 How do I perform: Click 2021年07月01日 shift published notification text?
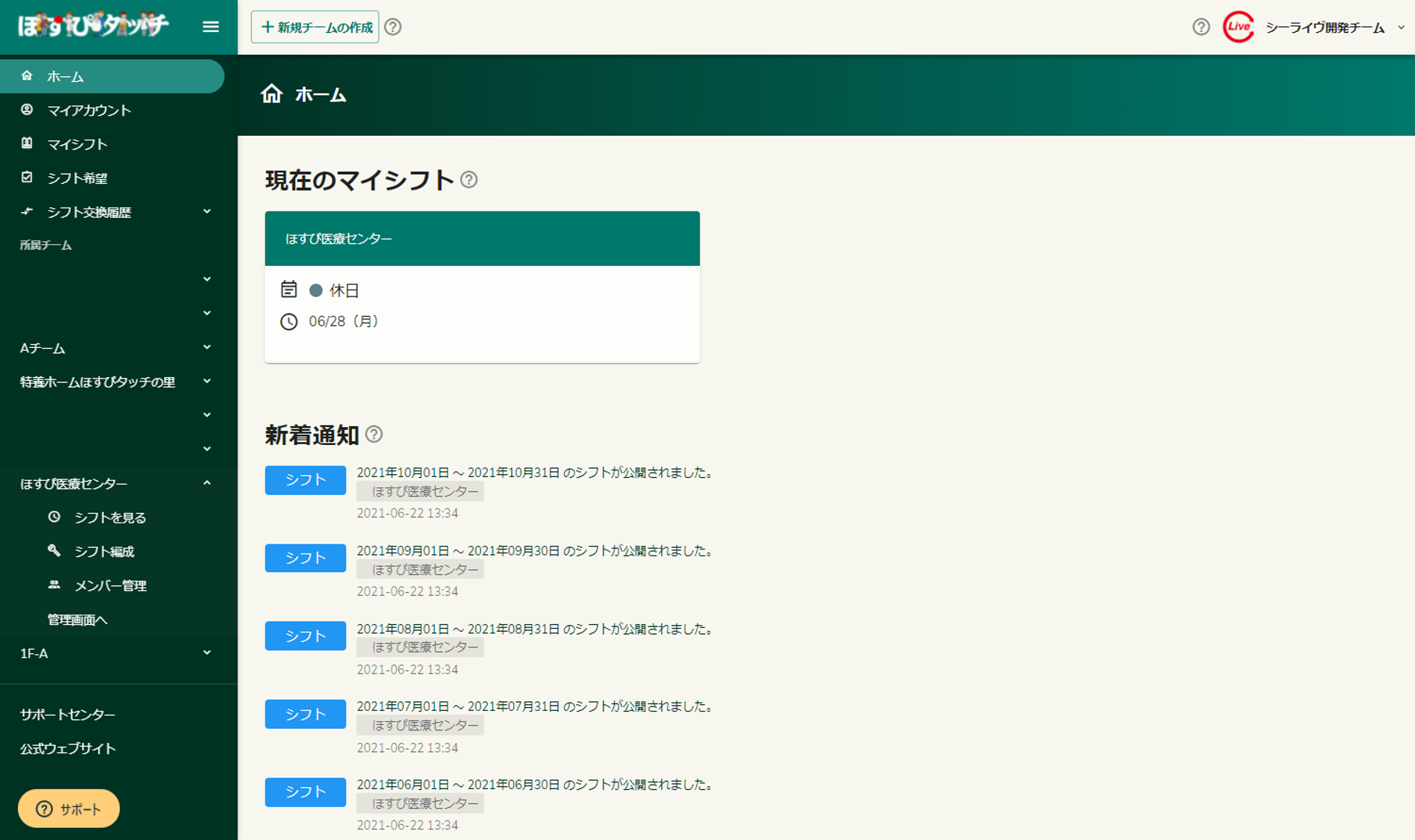[x=536, y=707]
